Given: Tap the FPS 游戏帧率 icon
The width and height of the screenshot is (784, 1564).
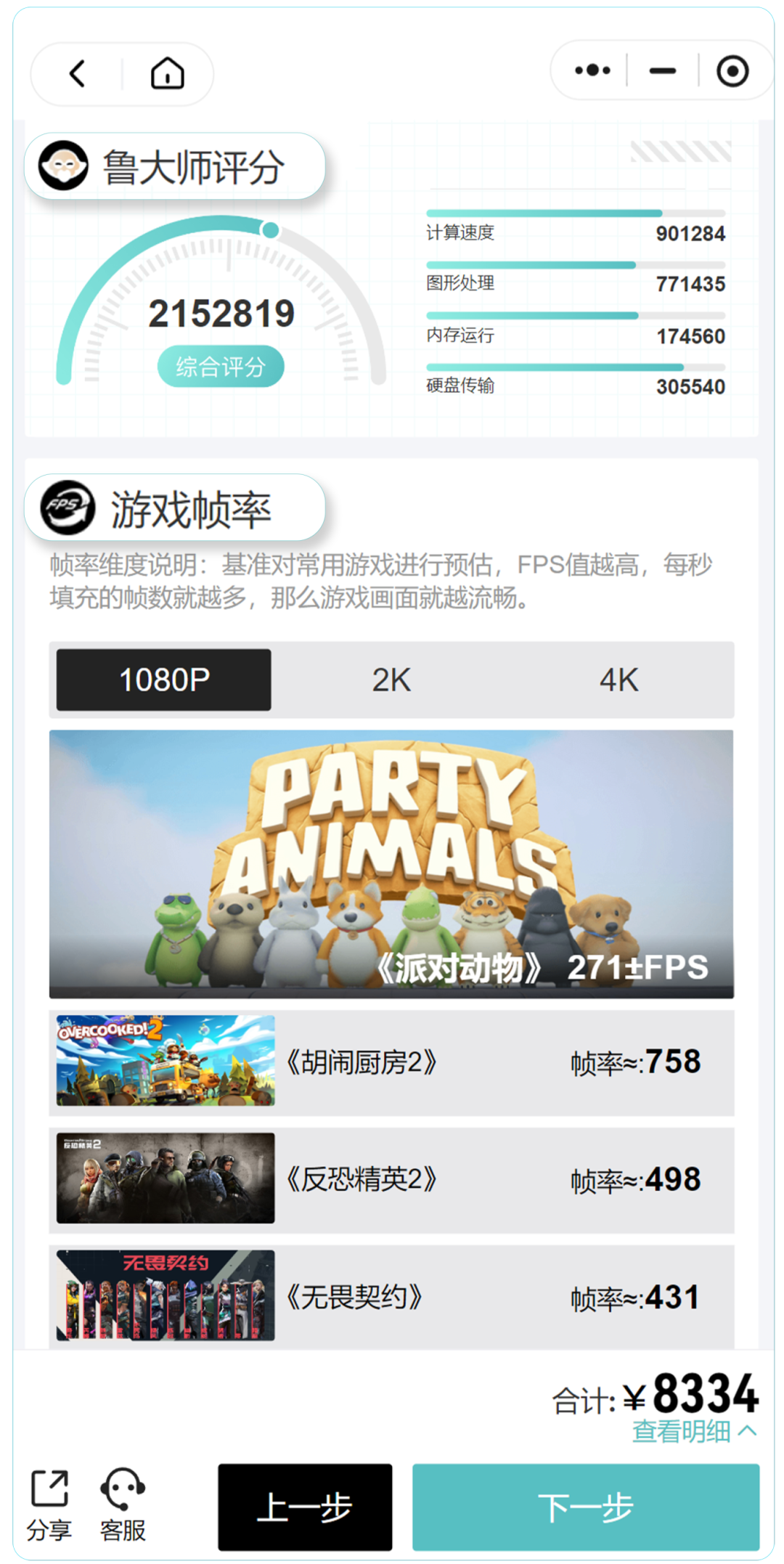Looking at the screenshot, I should click(x=68, y=508).
